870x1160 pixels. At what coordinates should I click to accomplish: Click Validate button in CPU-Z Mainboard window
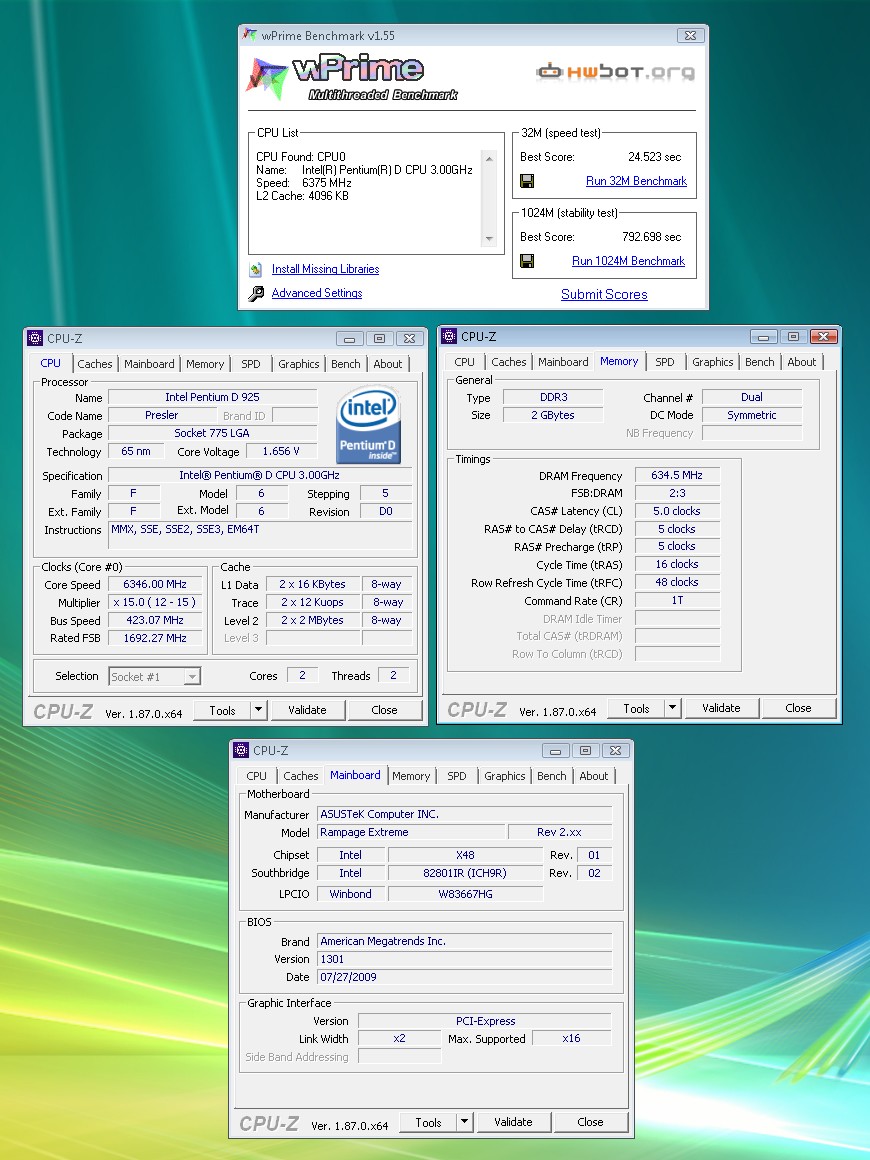click(513, 1122)
